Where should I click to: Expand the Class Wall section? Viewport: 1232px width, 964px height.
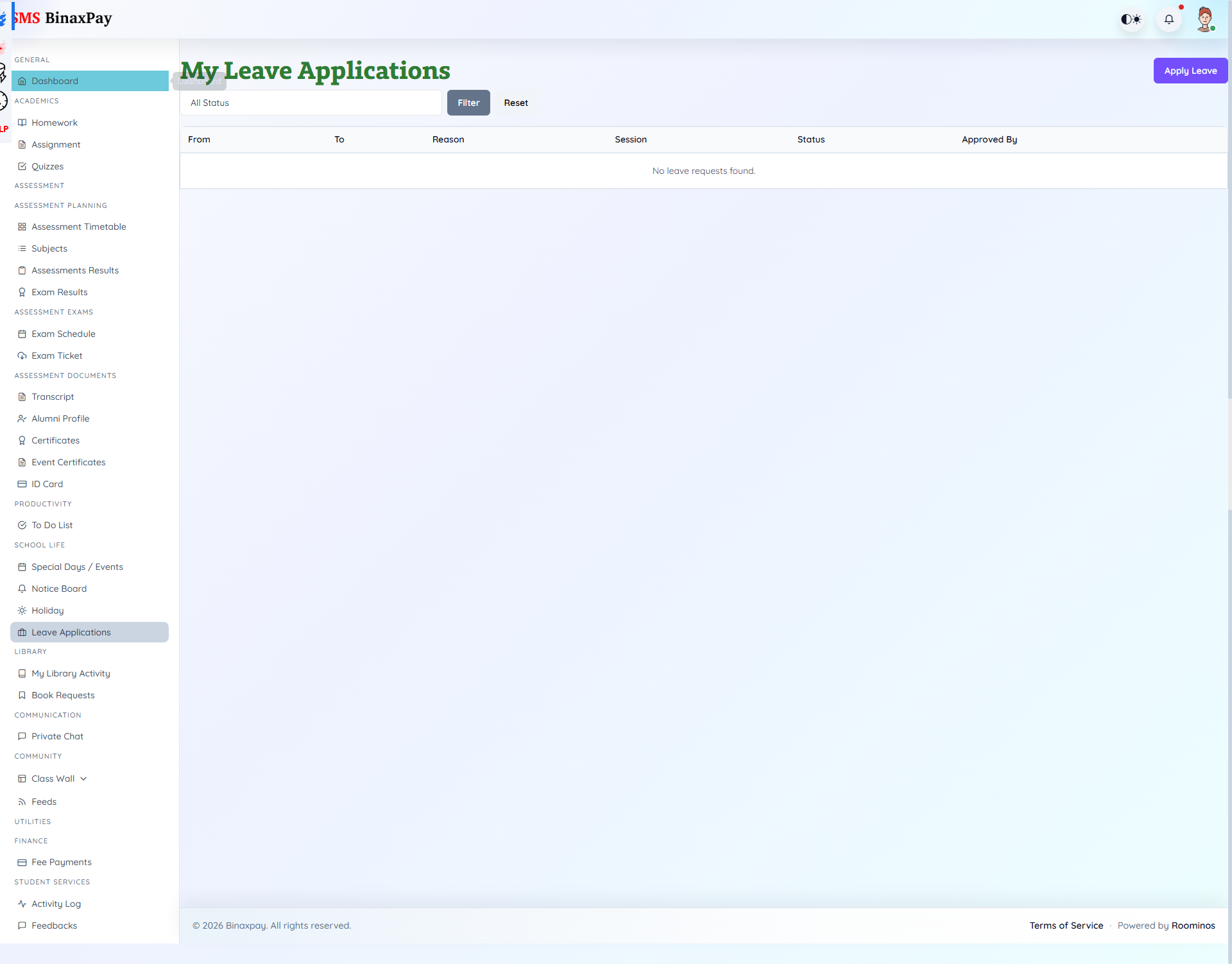click(x=82, y=778)
